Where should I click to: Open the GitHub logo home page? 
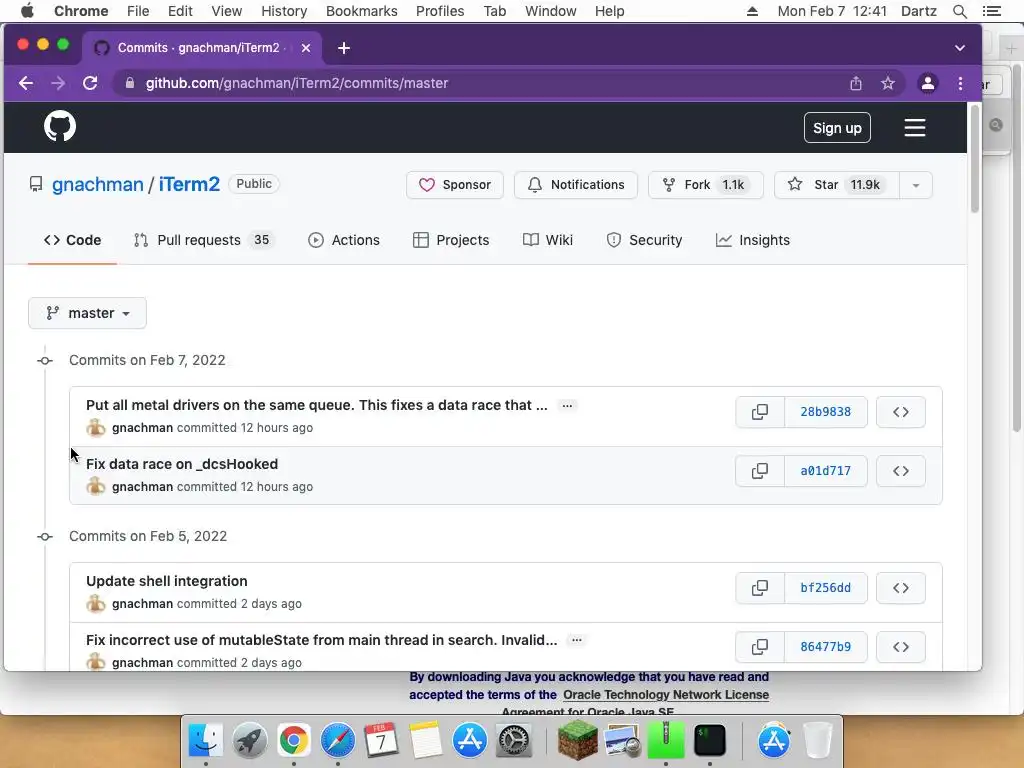(x=60, y=126)
